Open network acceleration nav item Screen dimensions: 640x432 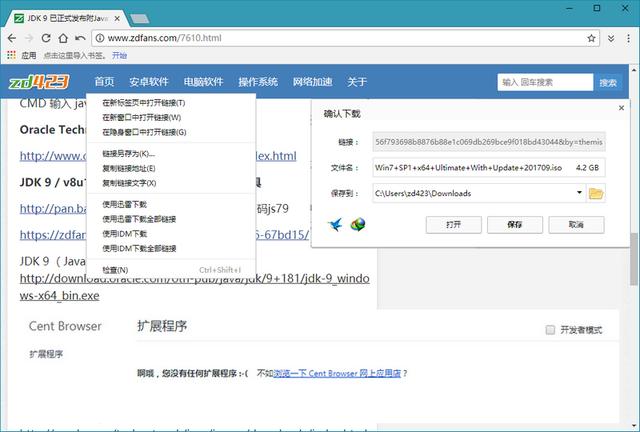click(313, 82)
